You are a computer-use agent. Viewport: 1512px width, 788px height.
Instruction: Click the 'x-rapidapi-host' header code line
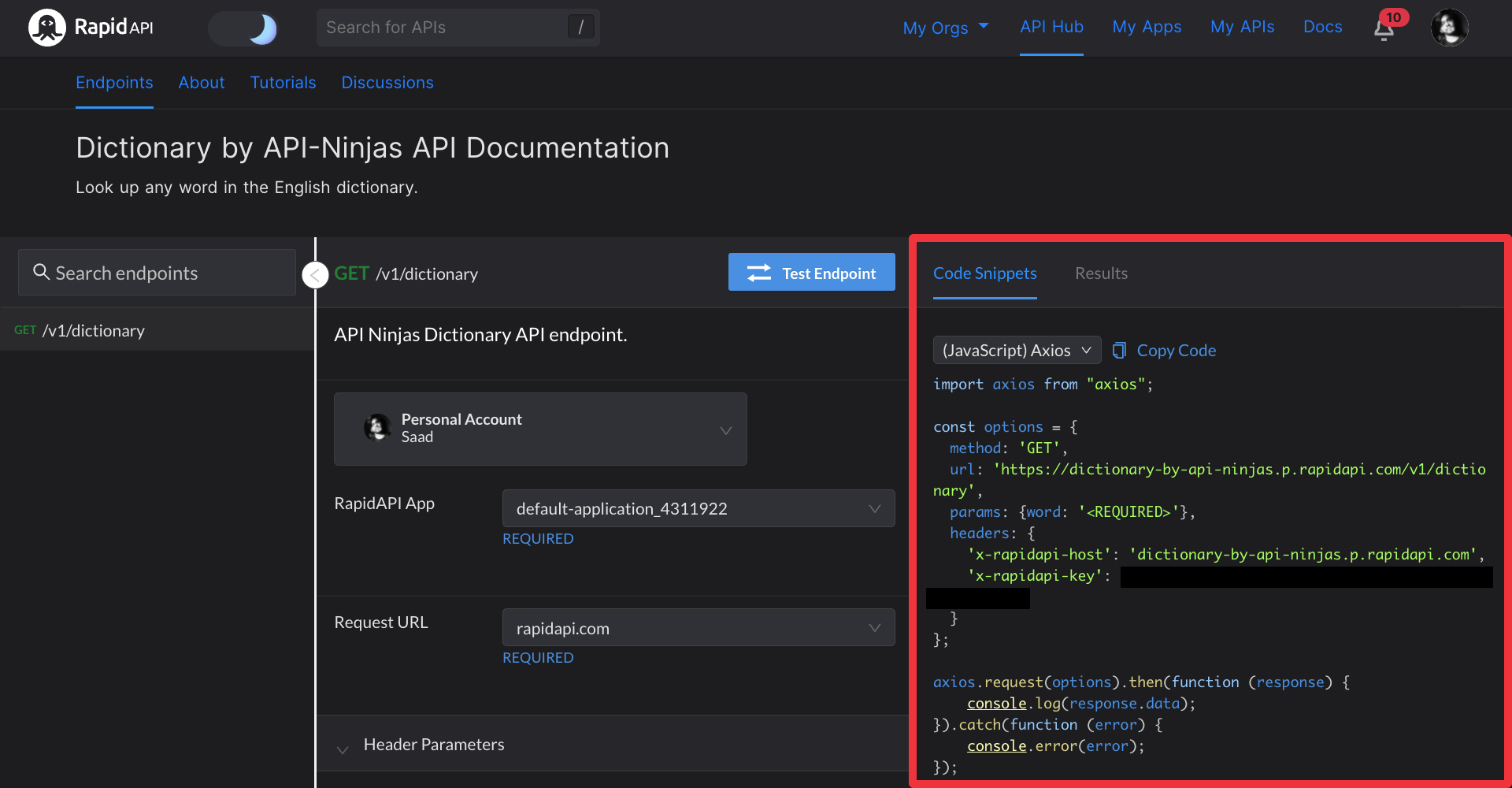coord(1225,555)
